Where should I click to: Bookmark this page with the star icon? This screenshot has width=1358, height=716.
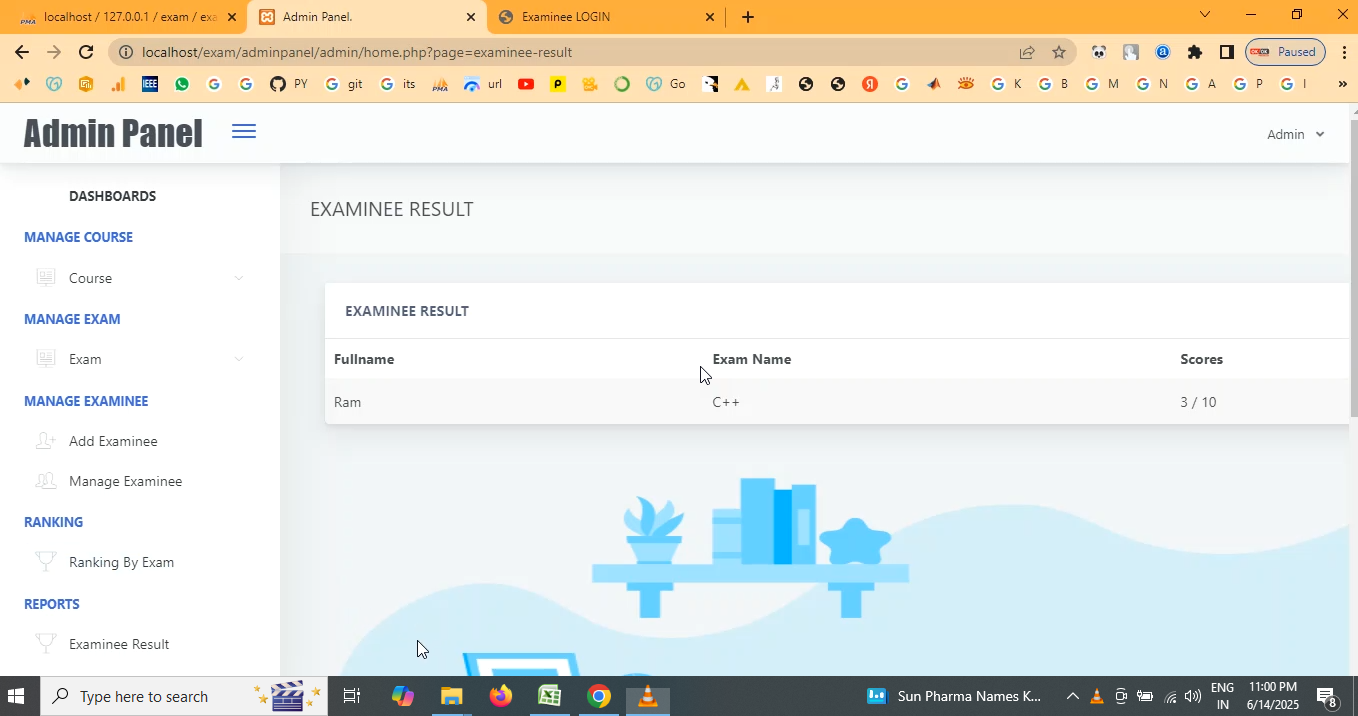tap(1059, 52)
